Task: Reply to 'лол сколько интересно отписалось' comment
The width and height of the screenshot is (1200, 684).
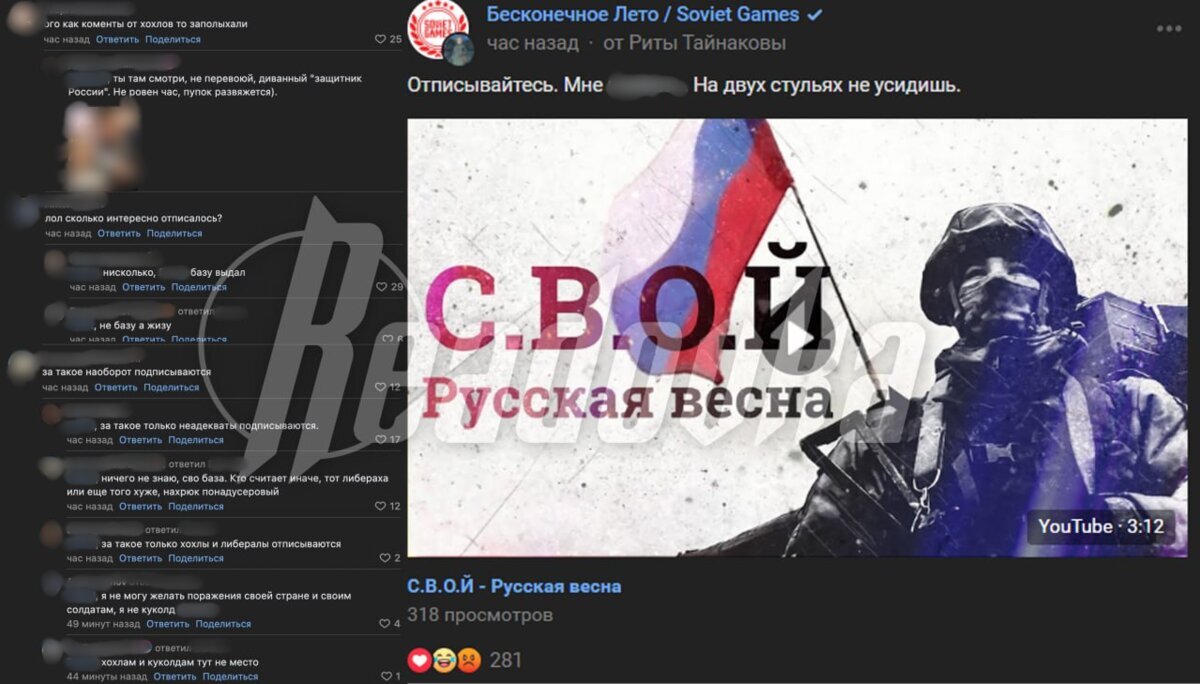Action: [x=119, y=233]
